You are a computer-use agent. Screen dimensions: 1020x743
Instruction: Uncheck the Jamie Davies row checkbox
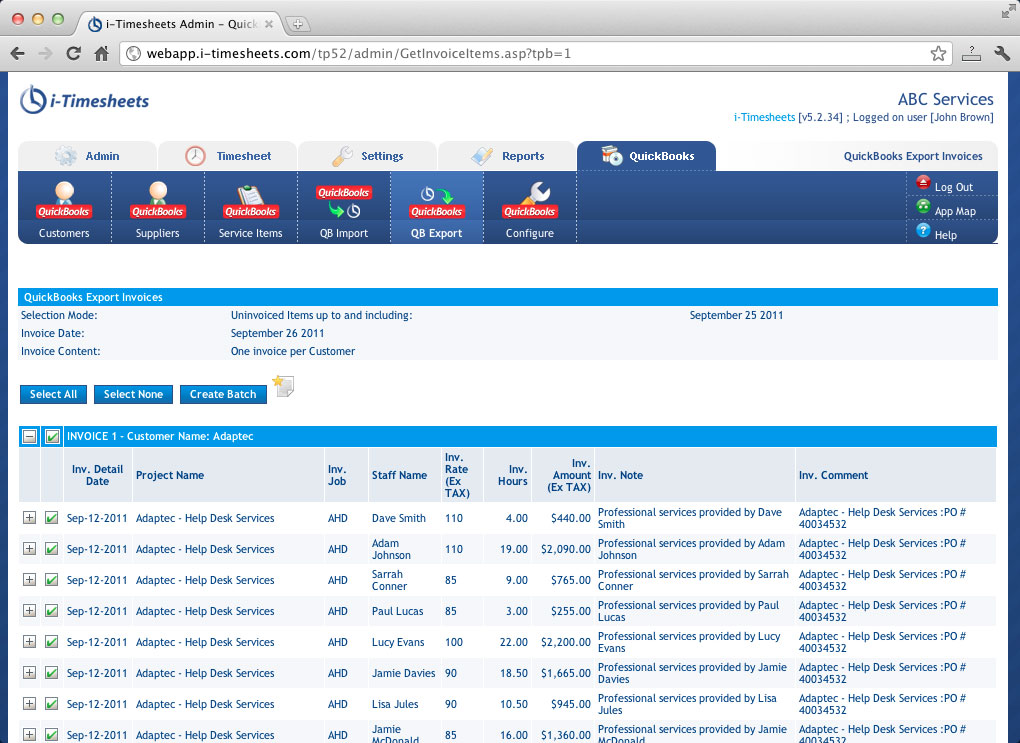51,673
